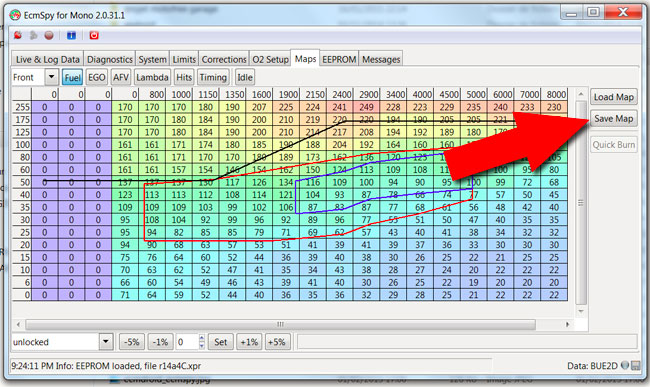Increase values with the +1% button
The height and width of the screenshot is (387, 650).
point(249,342)
